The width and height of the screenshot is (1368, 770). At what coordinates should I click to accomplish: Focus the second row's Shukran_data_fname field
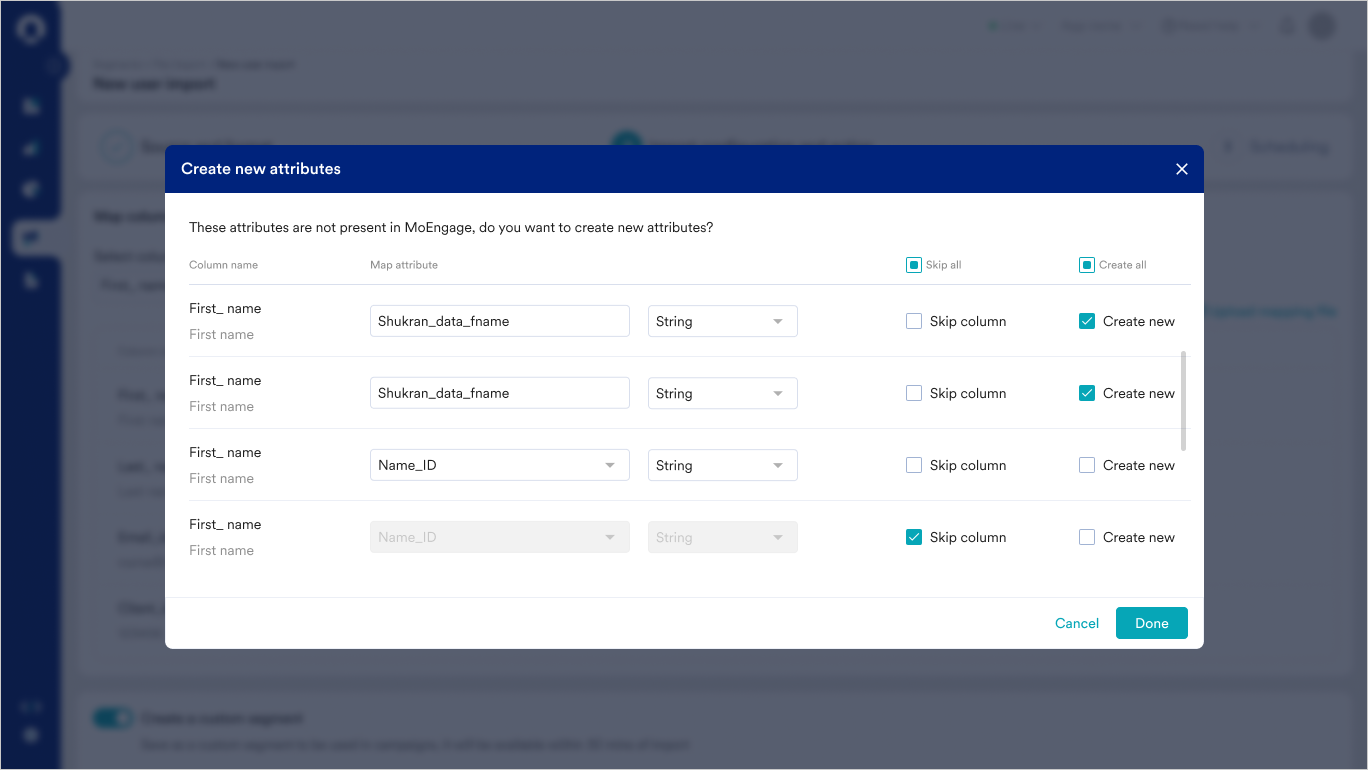(x=499, y=393)
